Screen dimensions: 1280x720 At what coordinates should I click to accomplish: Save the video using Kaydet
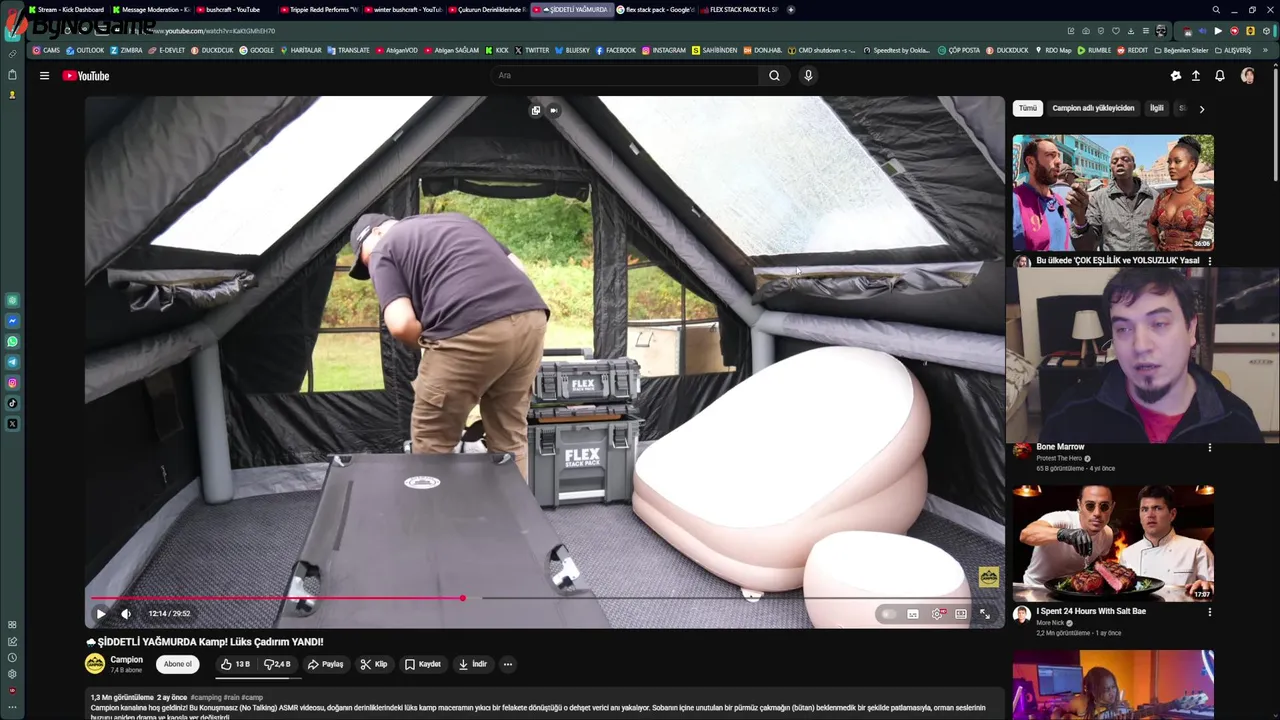pyautogui.click(x=423, y=664)
